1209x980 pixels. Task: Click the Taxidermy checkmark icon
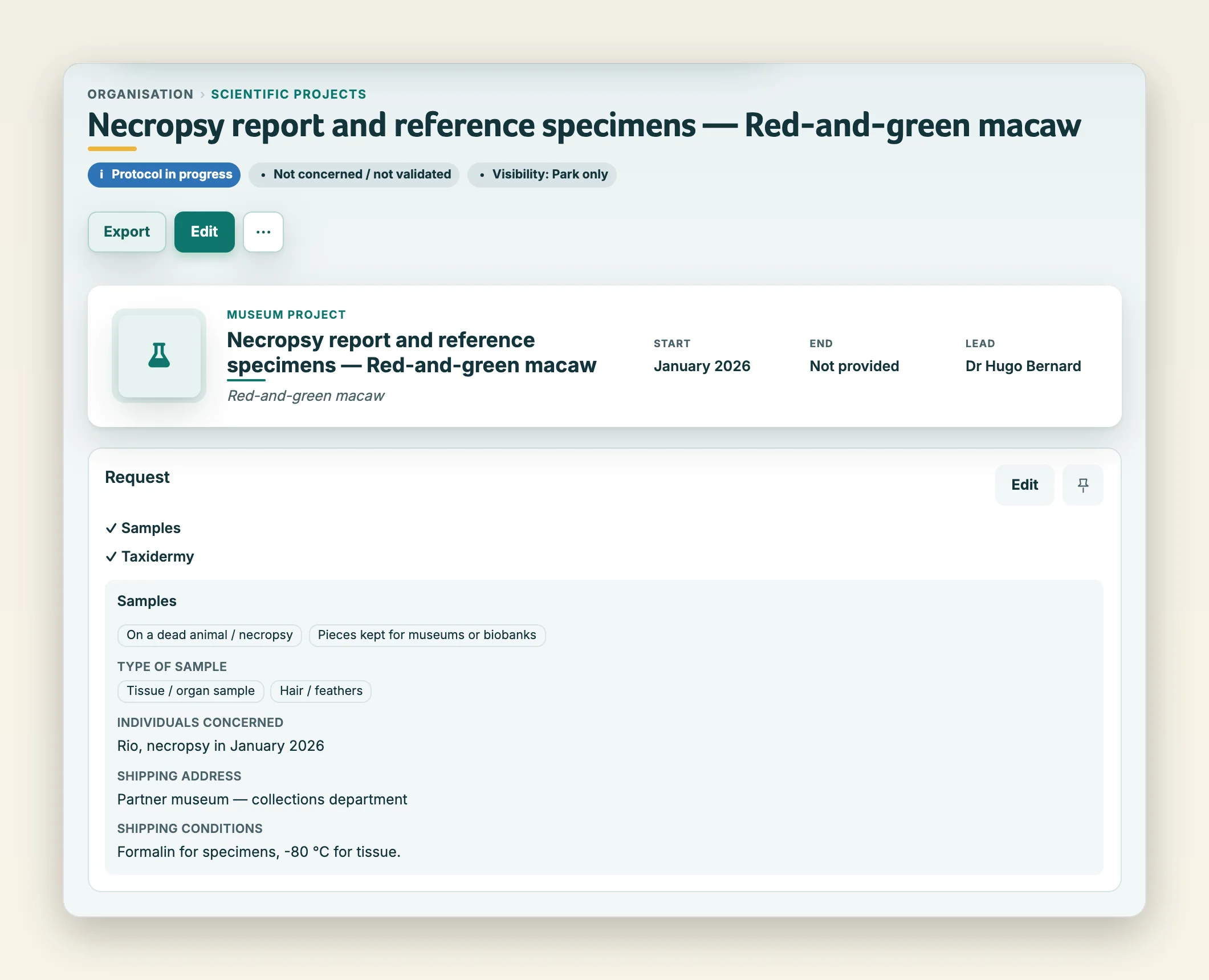point(111,557)
